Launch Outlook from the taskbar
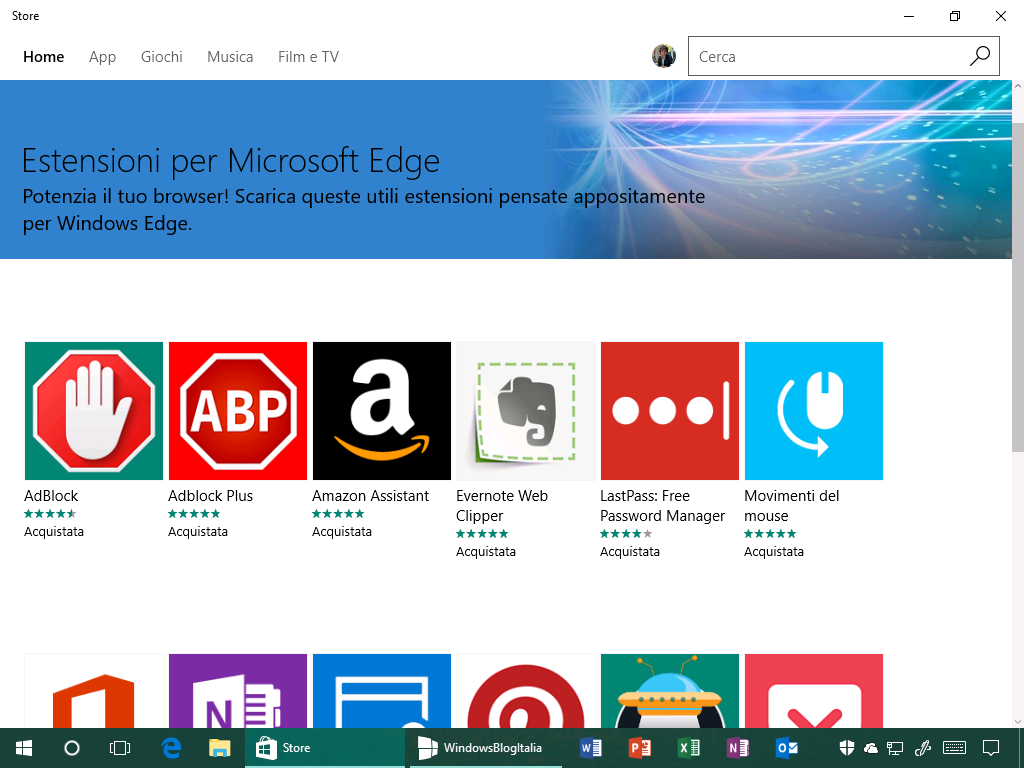 786,748
